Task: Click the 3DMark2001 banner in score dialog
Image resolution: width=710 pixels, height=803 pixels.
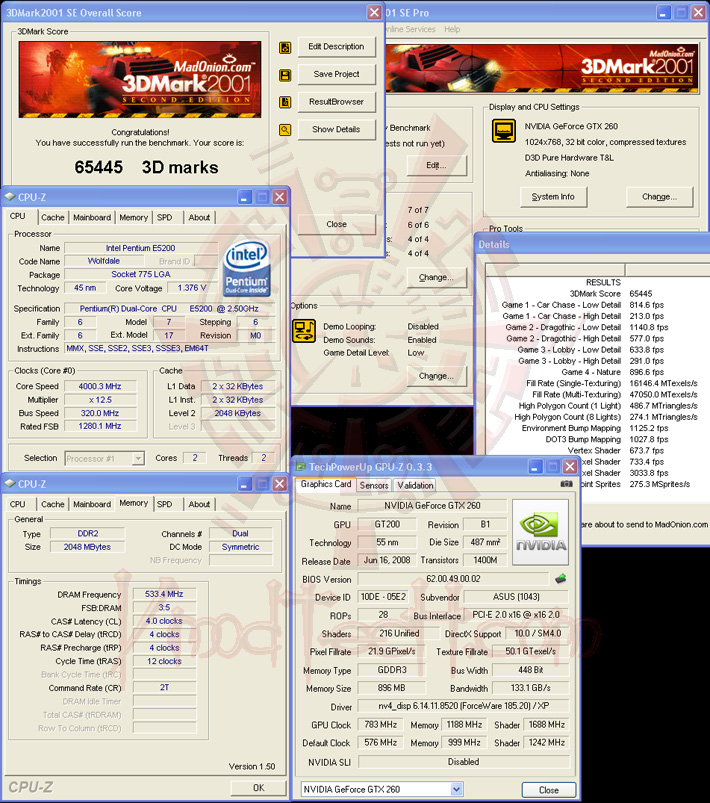Action: pyautogui.click(x=140, y=79)
